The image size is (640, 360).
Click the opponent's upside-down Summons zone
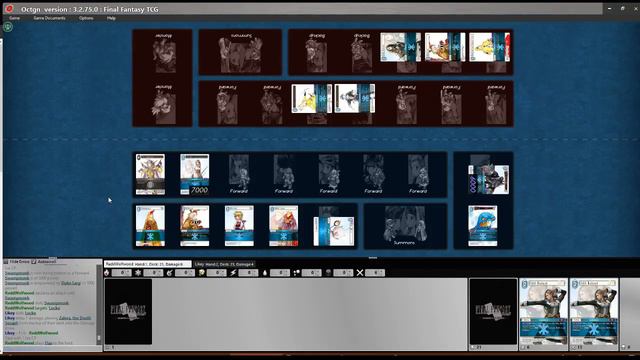tap(240, 52)
